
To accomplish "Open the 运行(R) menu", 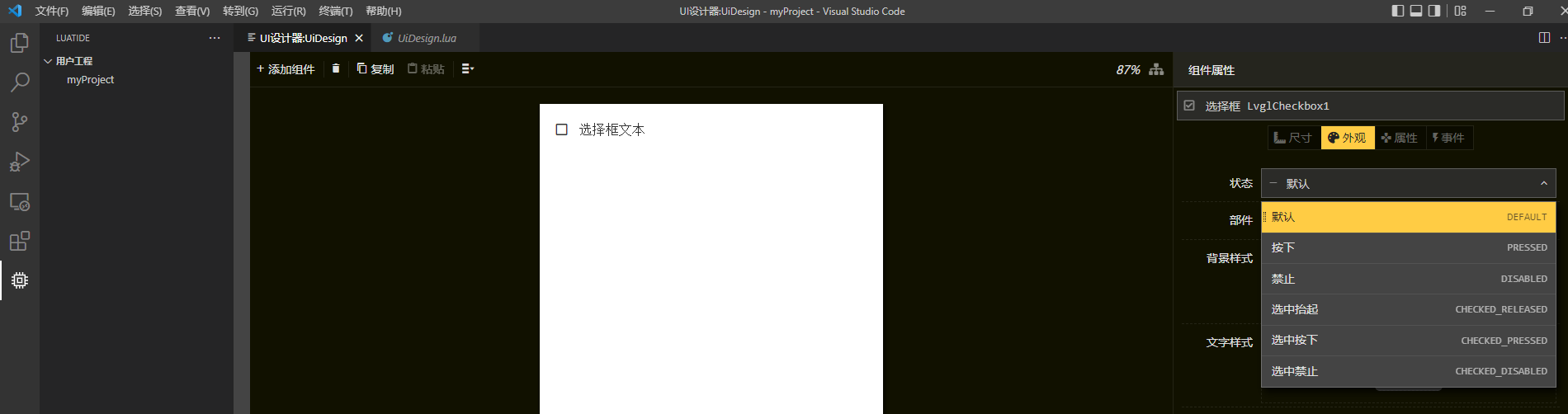I will click(288, 11).
